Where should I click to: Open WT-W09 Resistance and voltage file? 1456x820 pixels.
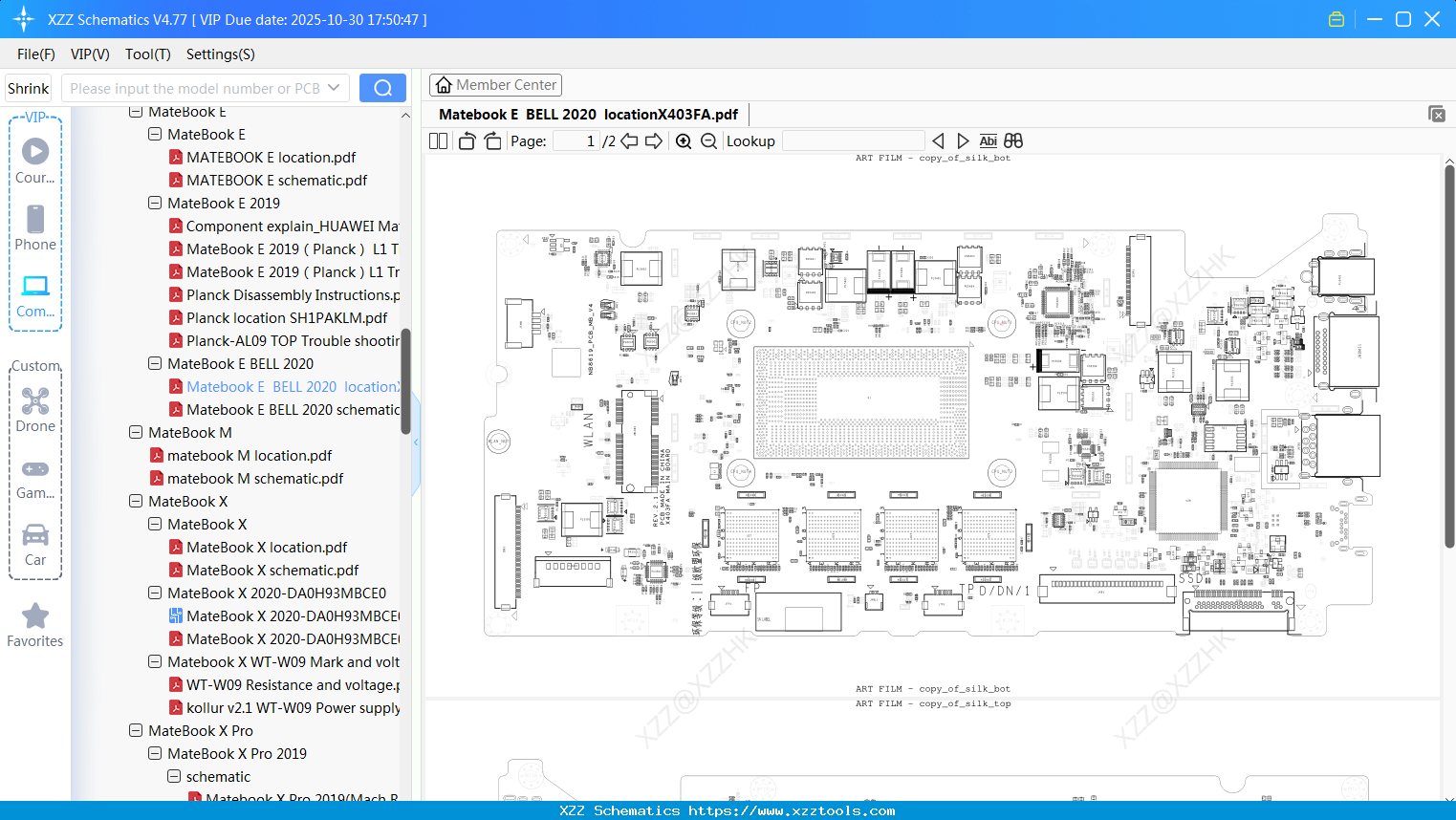pyautogui.click(x=293, y=685)
